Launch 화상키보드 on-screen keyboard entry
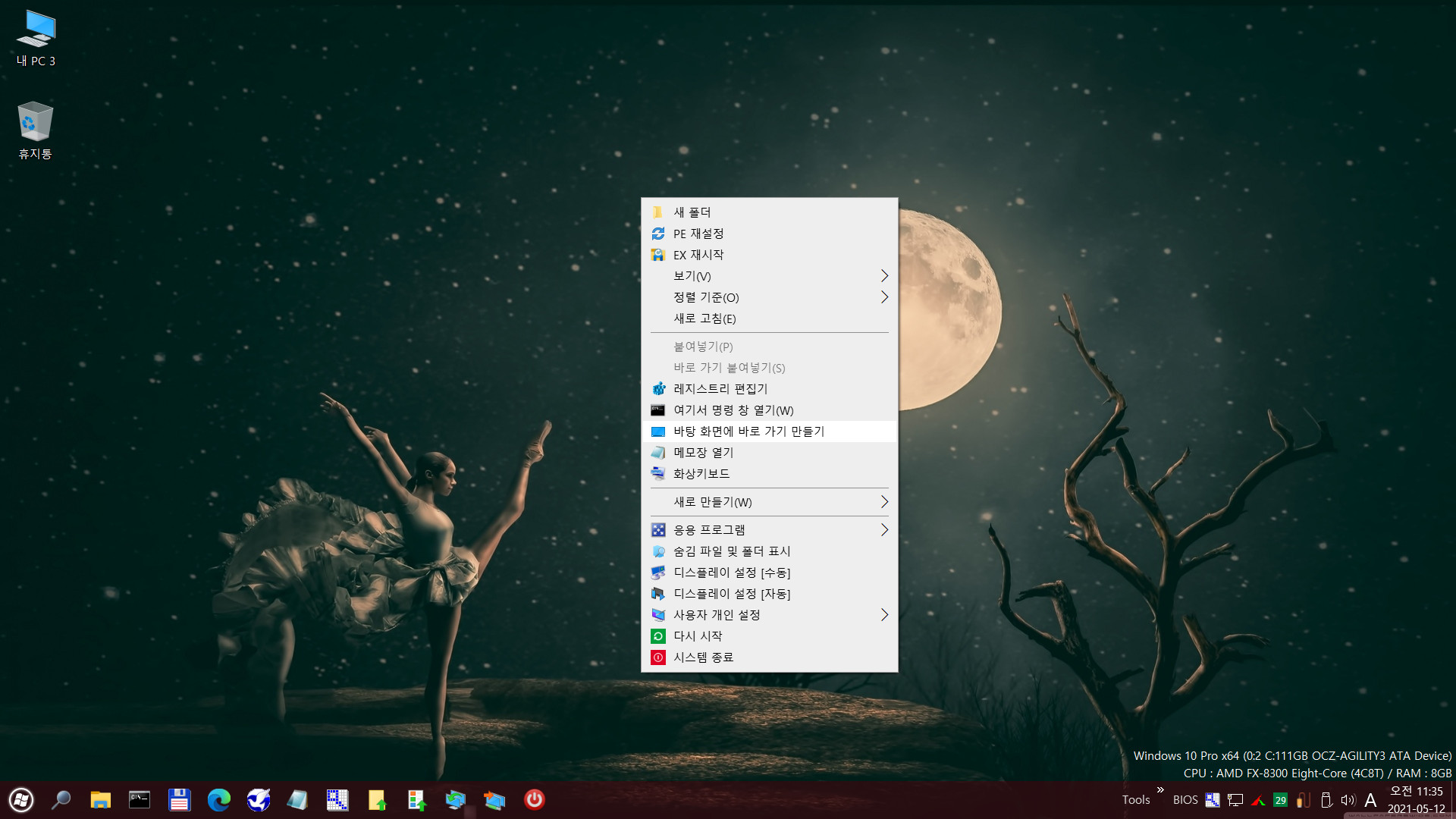The image size is (1456, 819). click(769, 474)
